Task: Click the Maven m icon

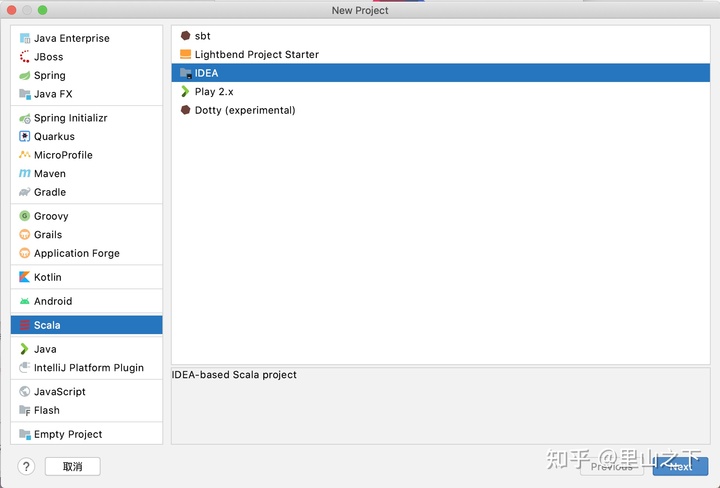Action: [x=25, y=174]
